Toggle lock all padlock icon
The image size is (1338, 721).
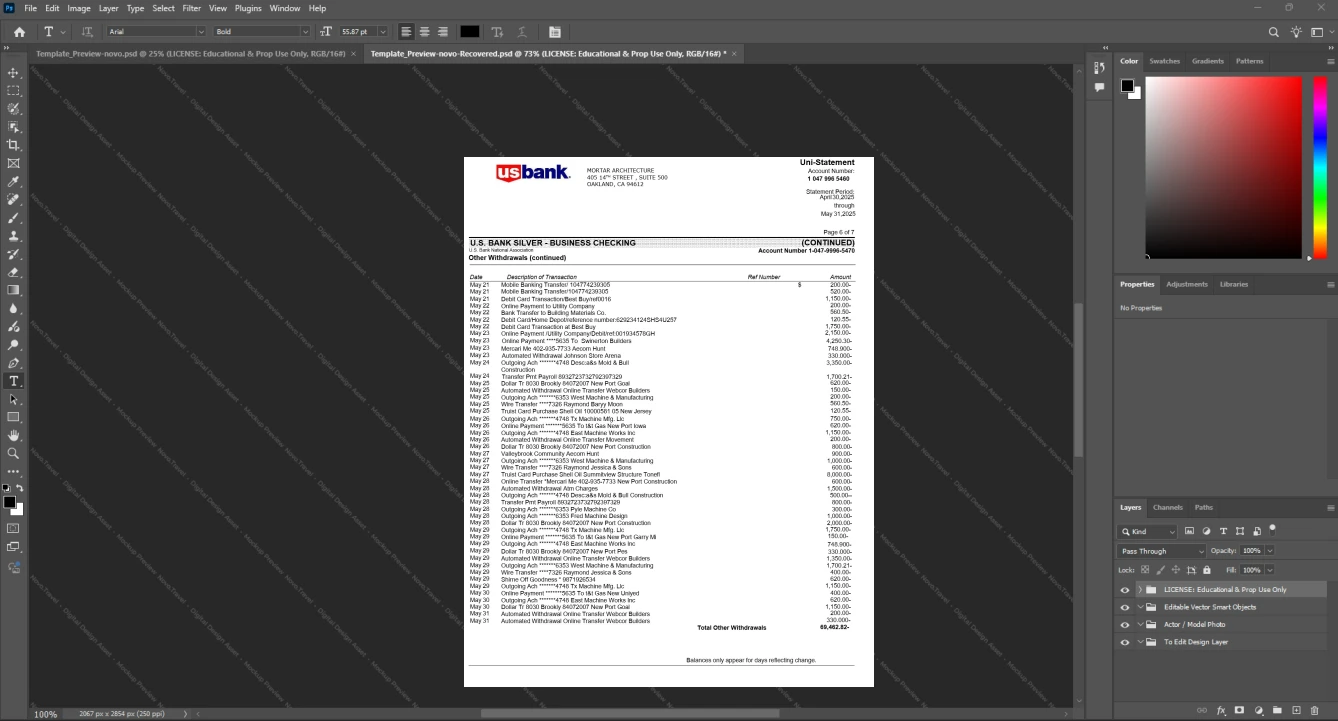[x=1207, y=570]
